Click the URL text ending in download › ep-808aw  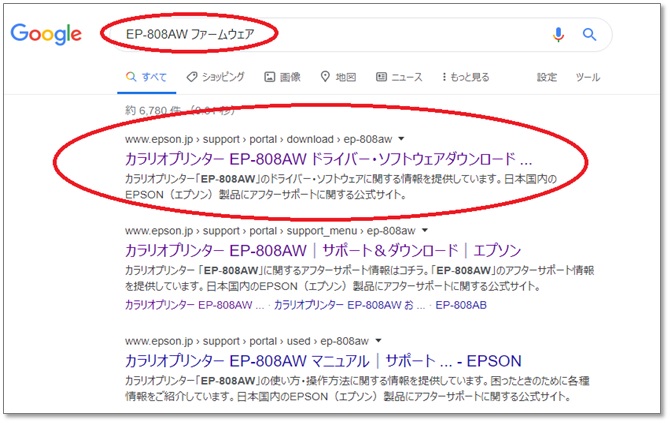click(259, 139)
